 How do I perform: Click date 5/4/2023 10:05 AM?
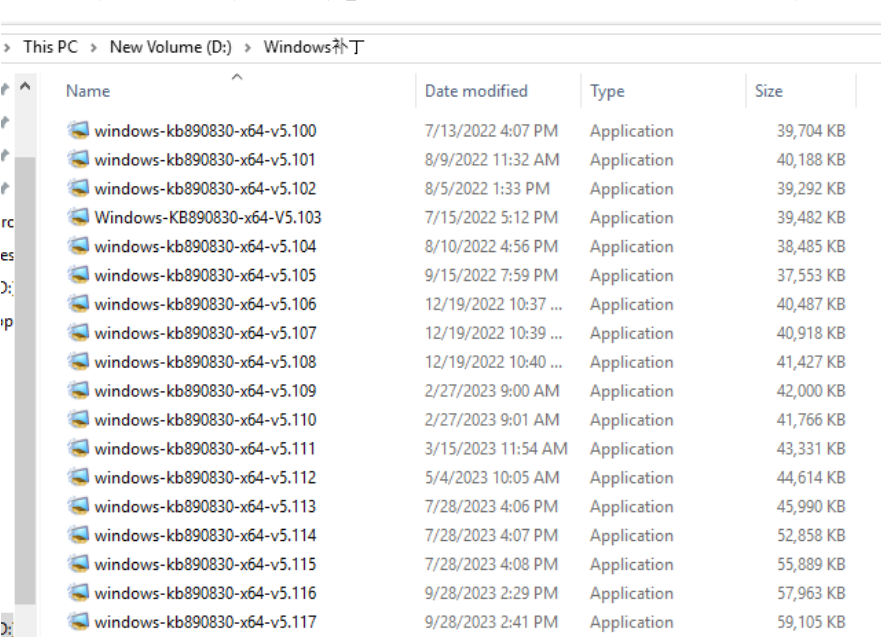(x=492, y=478)
